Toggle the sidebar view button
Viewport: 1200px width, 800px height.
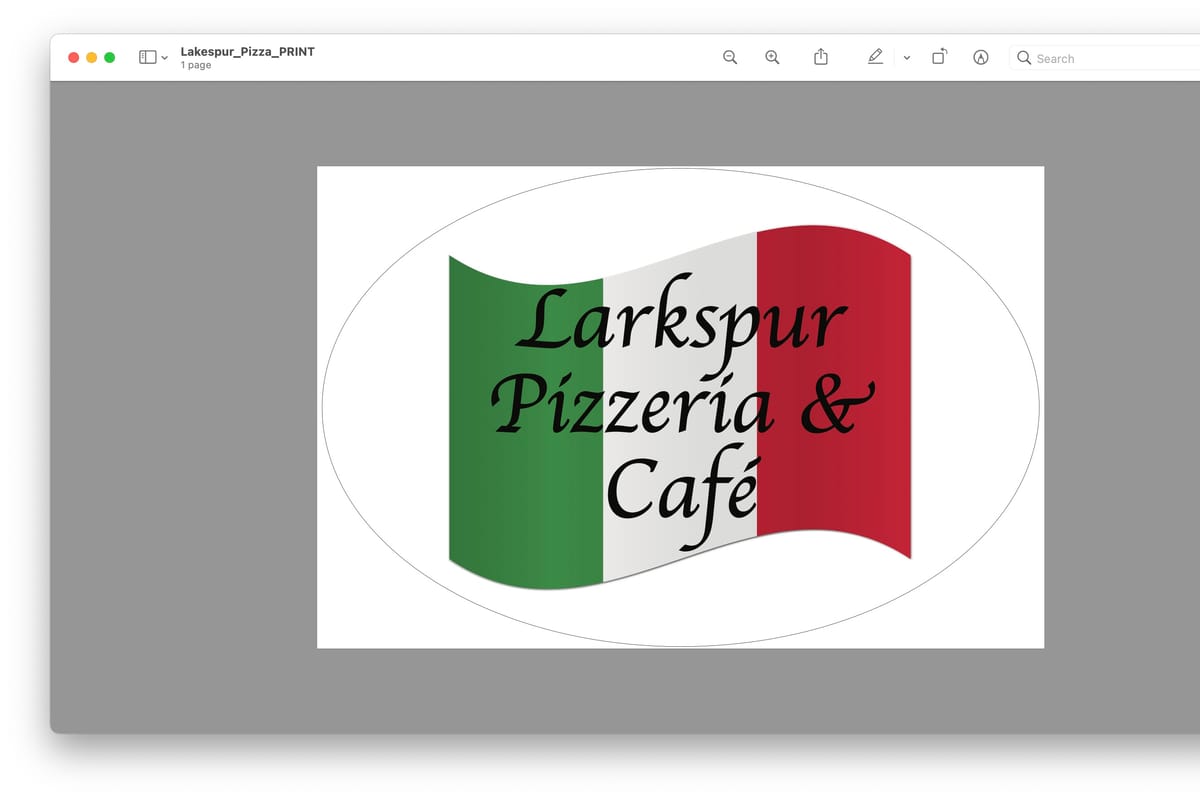(147, 58)
